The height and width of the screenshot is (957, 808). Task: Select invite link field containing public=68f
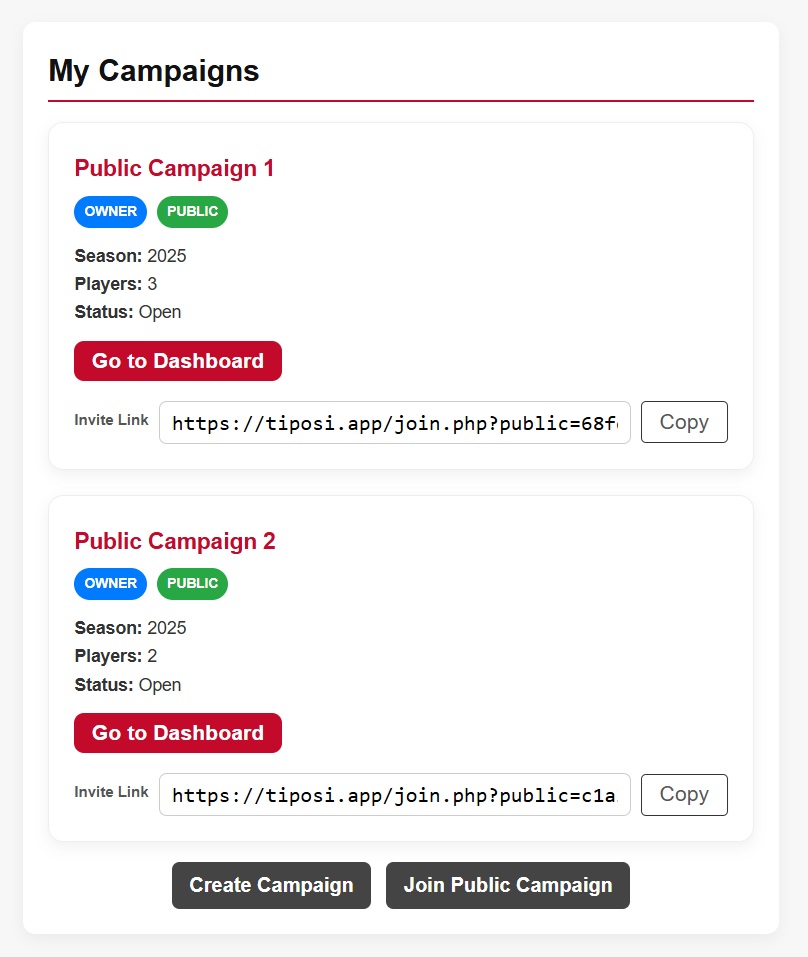pos(394,422)
